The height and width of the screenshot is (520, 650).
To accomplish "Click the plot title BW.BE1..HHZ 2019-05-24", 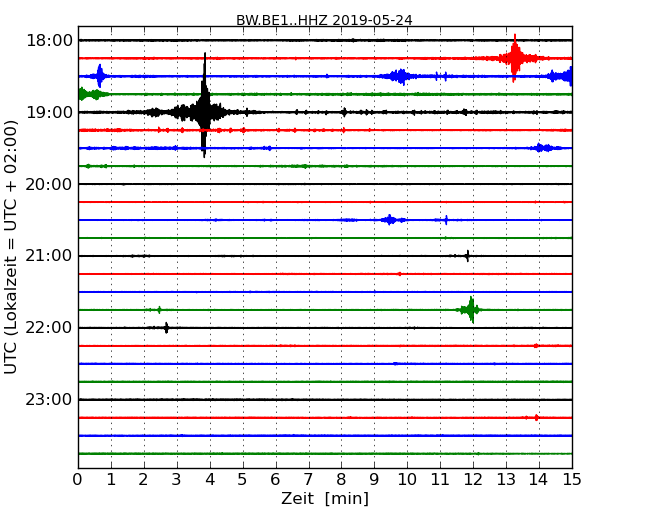I will pyautogui.click(x=324, y=20).
